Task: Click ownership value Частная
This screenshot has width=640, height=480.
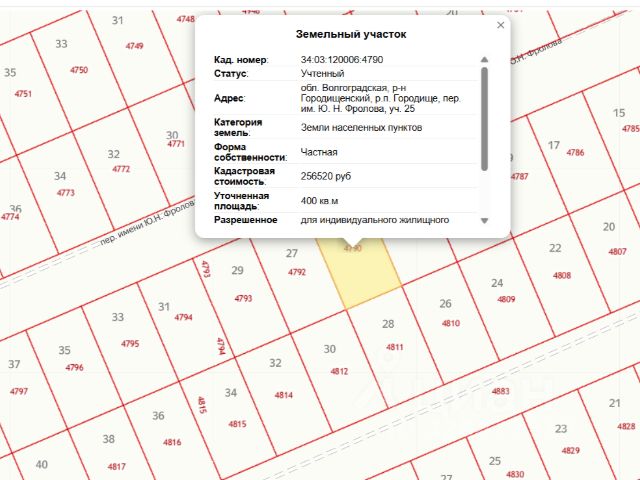Action: [319, 152]
